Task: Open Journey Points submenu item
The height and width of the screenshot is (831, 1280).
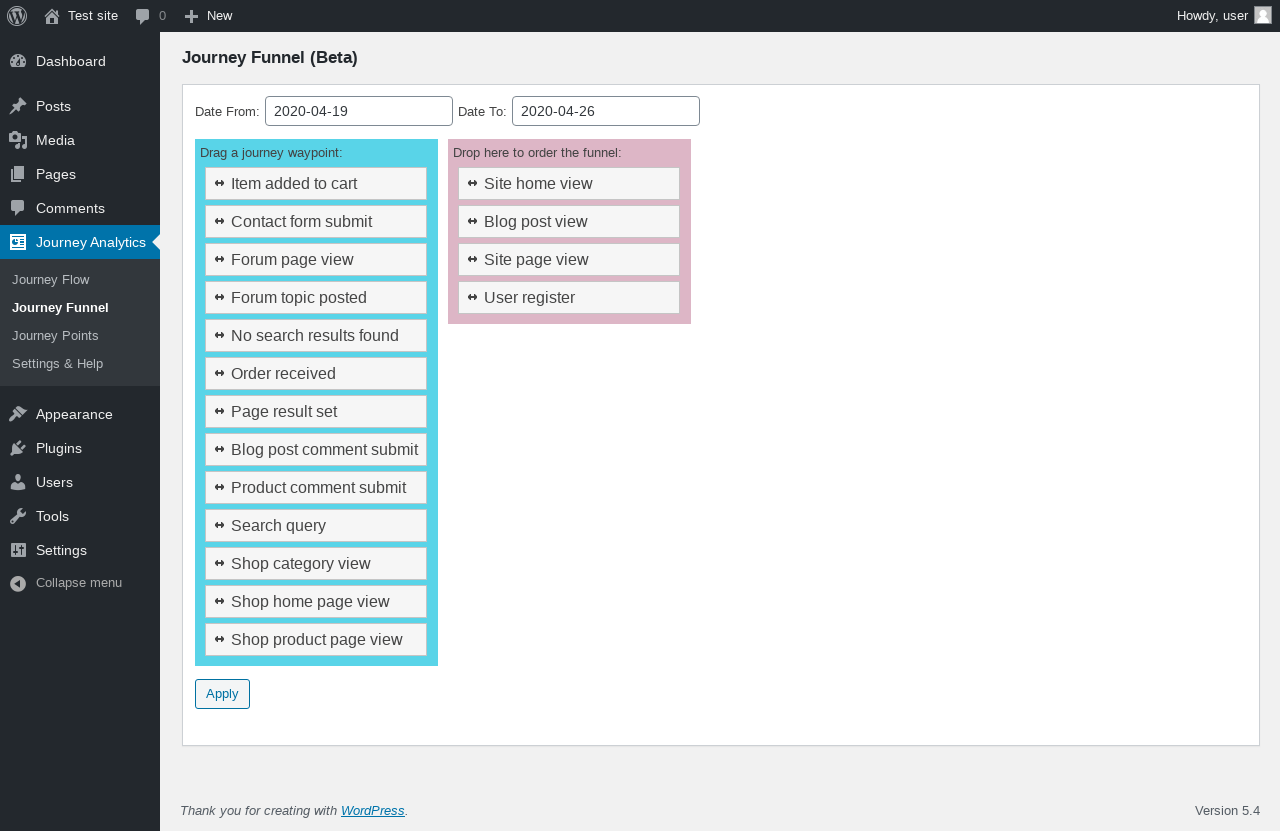Action: pos(55,335)
